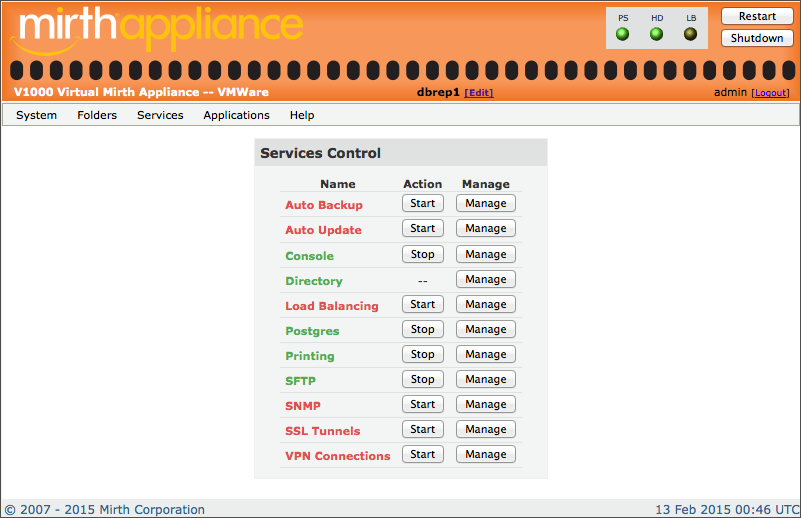801x518 pixels.
Task: Manage the Auto Update service
Action: pyautogui.click(x=486, y=228)
